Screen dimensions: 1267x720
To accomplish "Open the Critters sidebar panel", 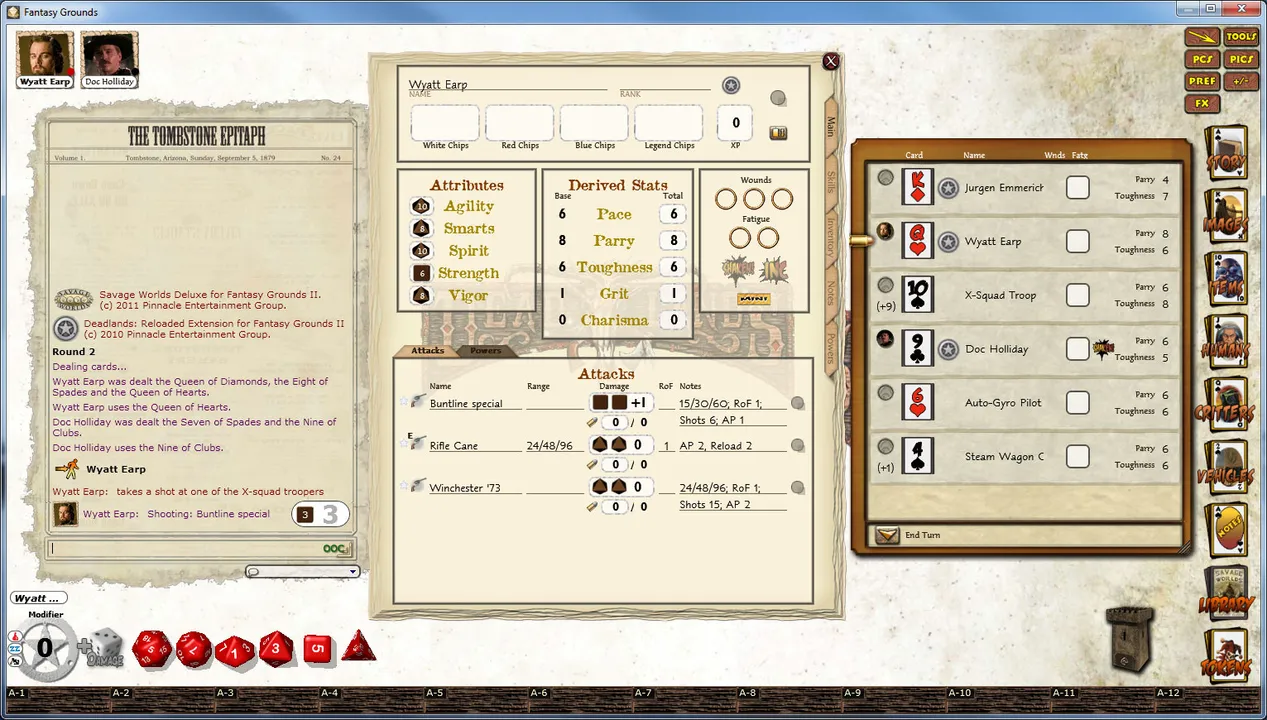I will coord(1226,405).
